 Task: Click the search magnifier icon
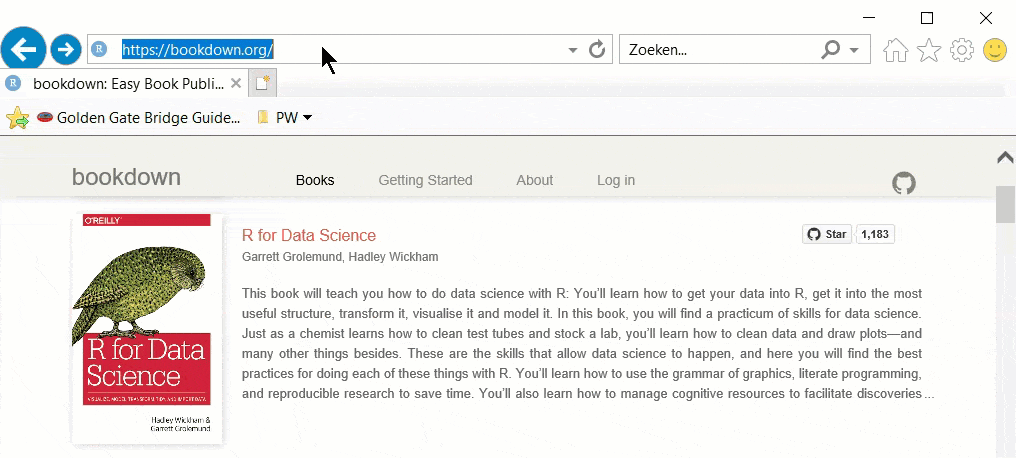[831, 49]
